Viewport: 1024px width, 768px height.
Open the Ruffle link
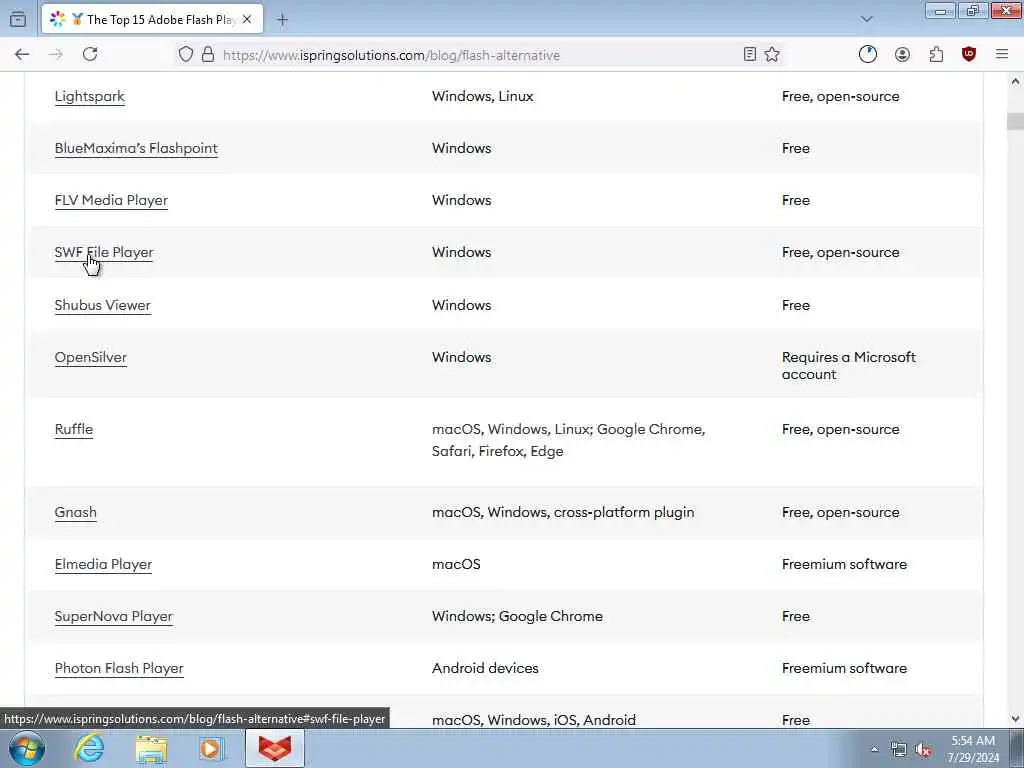point(74,429)
